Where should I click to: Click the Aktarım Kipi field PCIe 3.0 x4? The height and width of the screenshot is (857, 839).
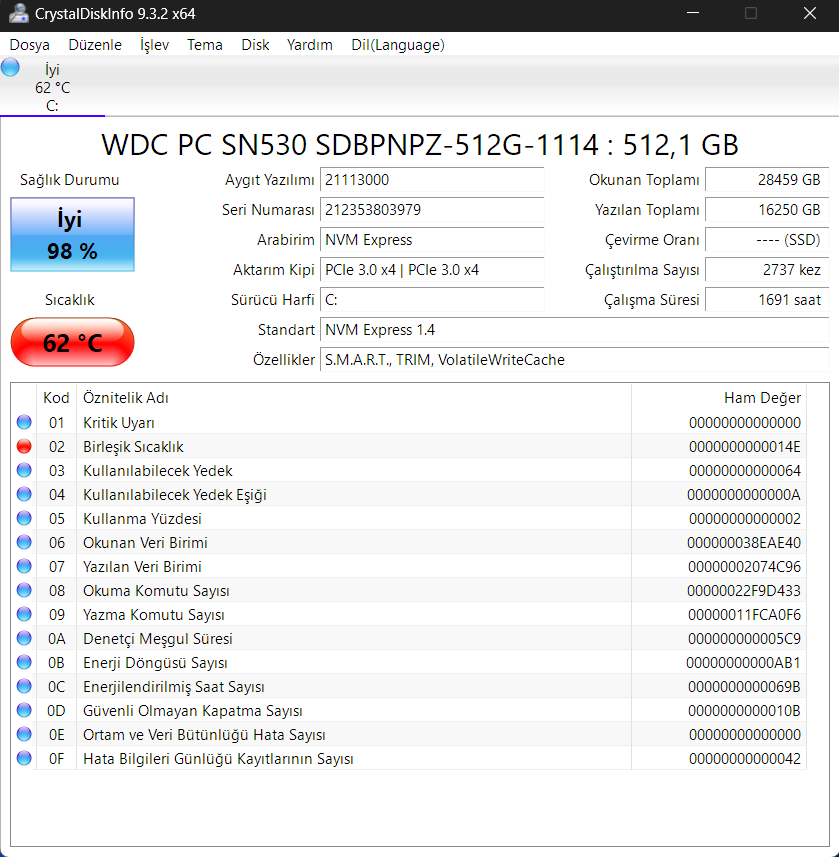432,270
